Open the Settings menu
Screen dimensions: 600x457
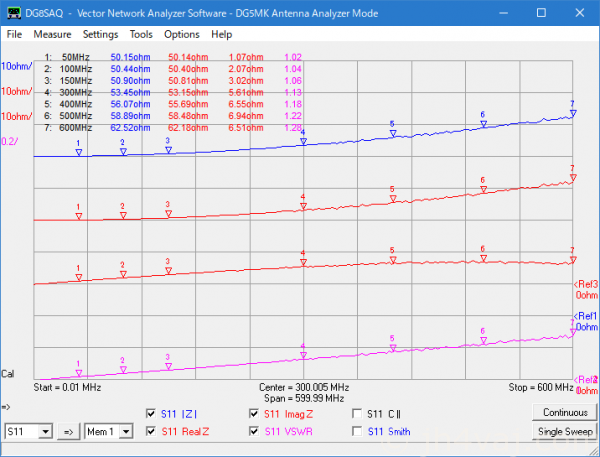[x=100, y=34]
